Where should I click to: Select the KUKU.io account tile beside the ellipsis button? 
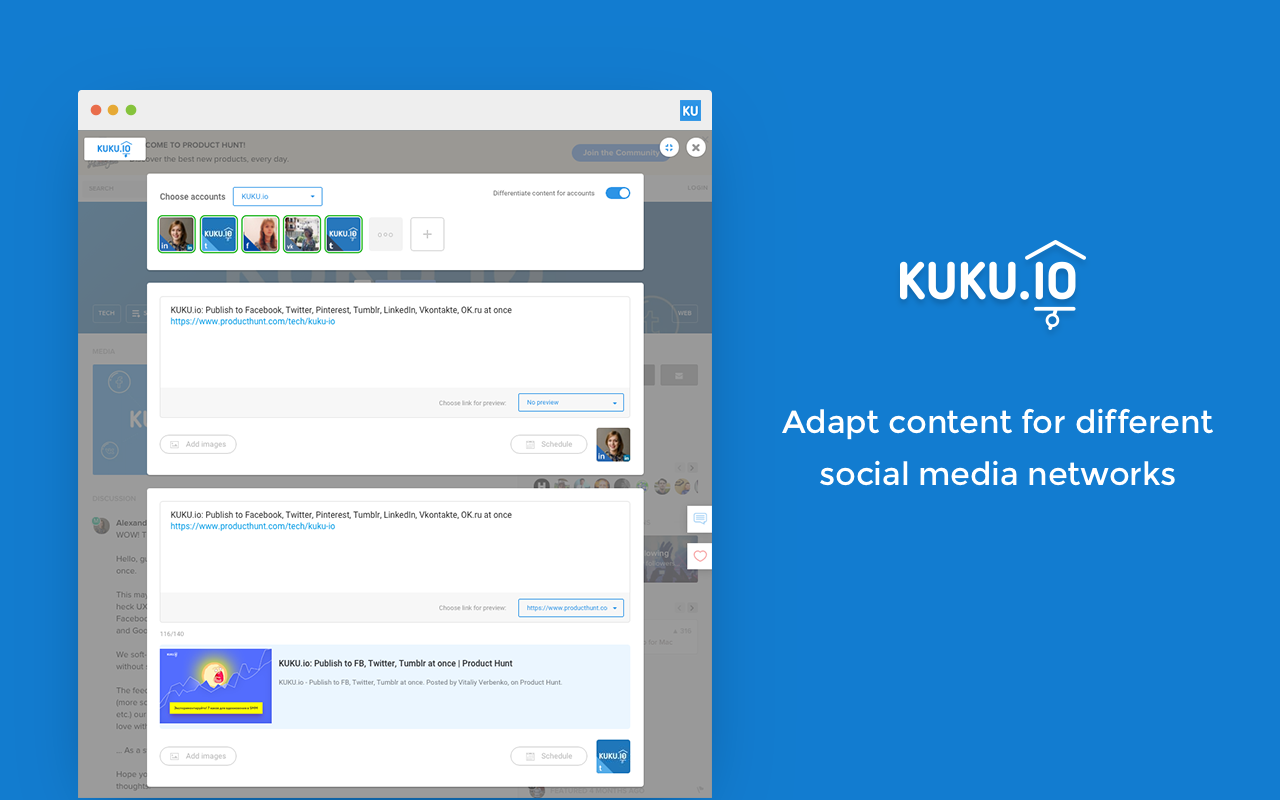click(x=343, y=234)
